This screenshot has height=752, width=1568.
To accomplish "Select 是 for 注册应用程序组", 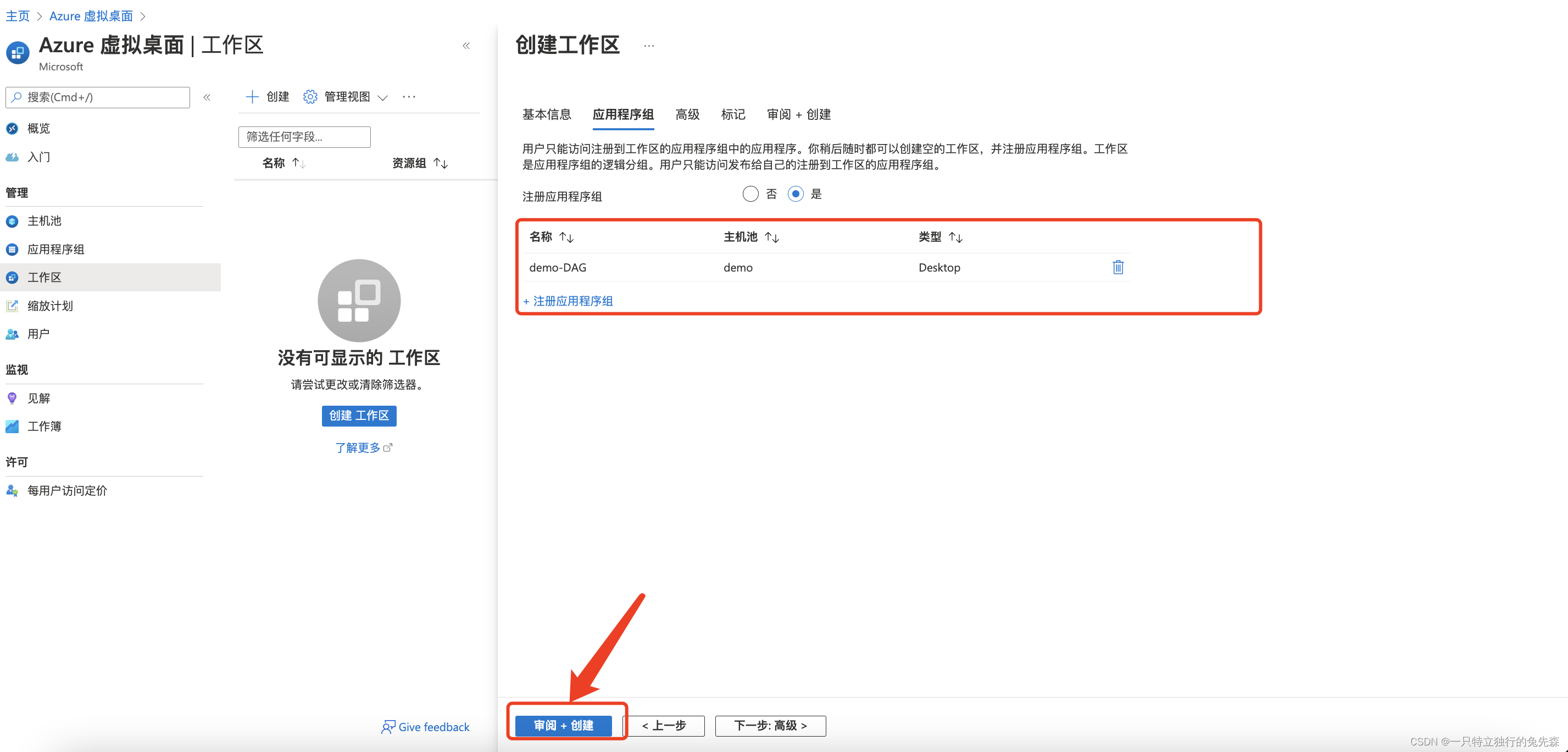I will (x=795, y=194).
